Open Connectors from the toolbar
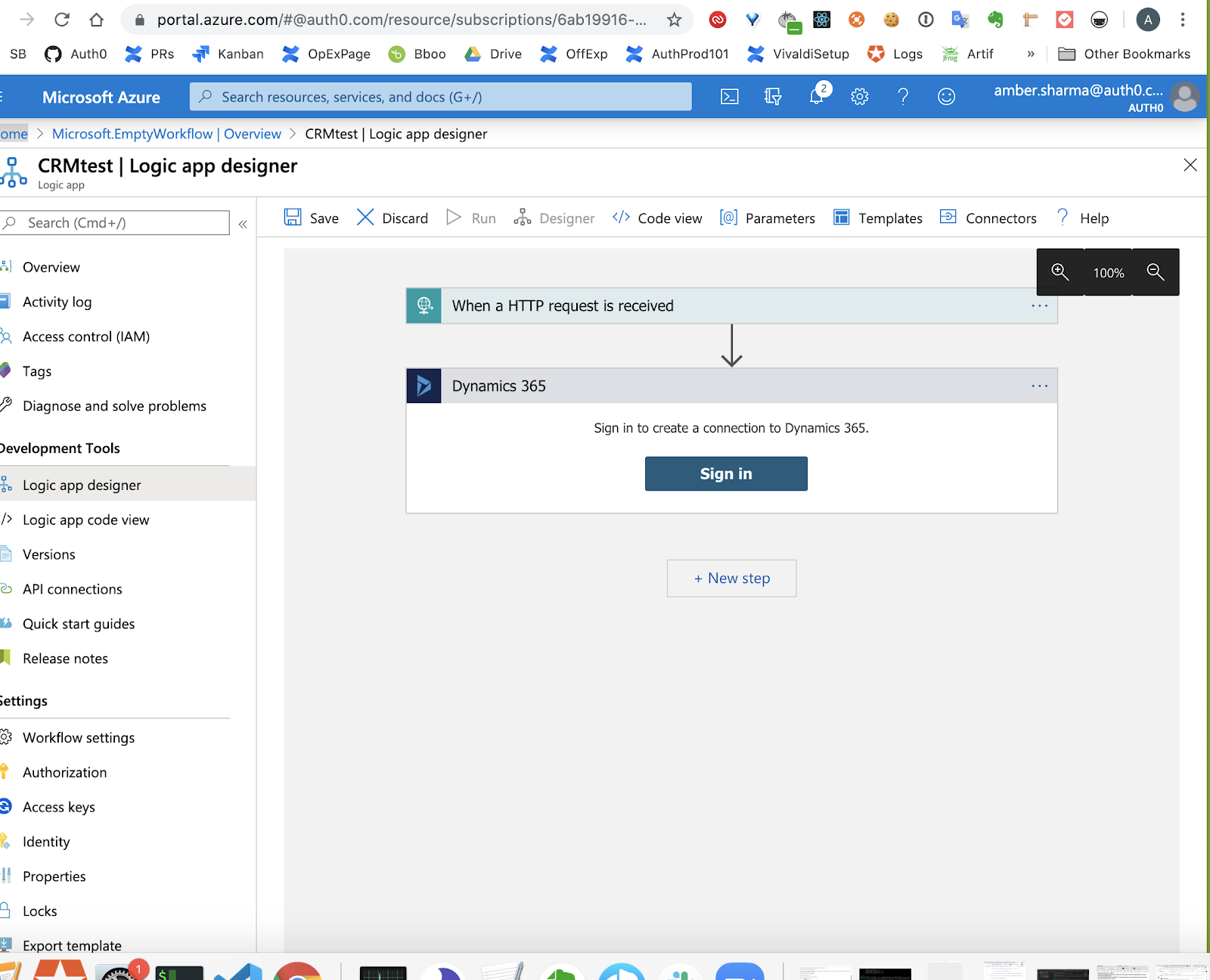 coord(988,218)
